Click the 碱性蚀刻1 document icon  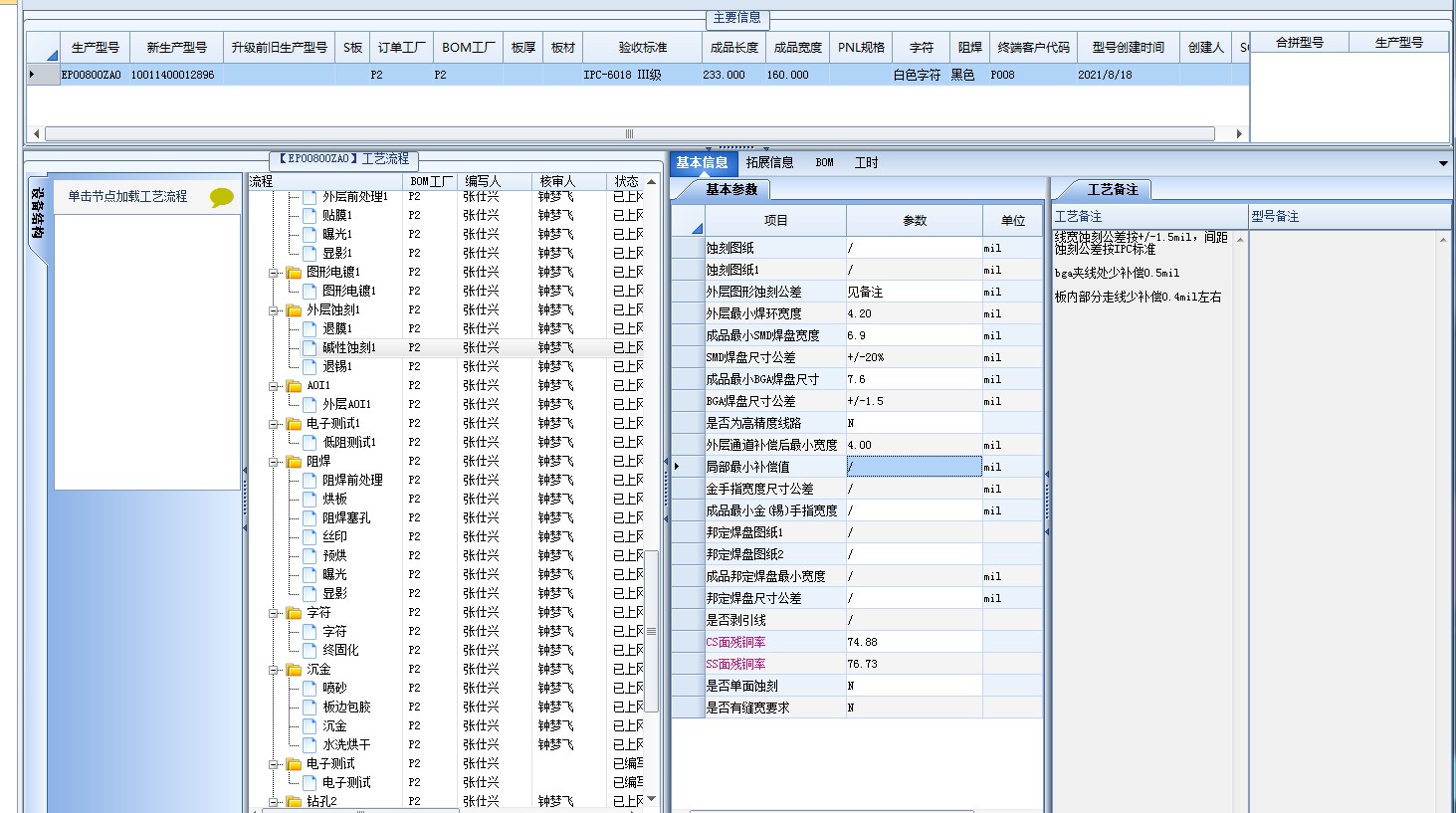point(310,348)
